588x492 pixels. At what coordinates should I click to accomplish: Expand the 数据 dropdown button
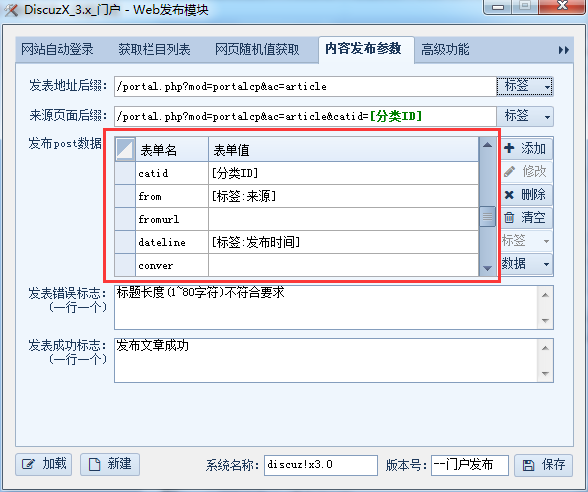(527, 264)
